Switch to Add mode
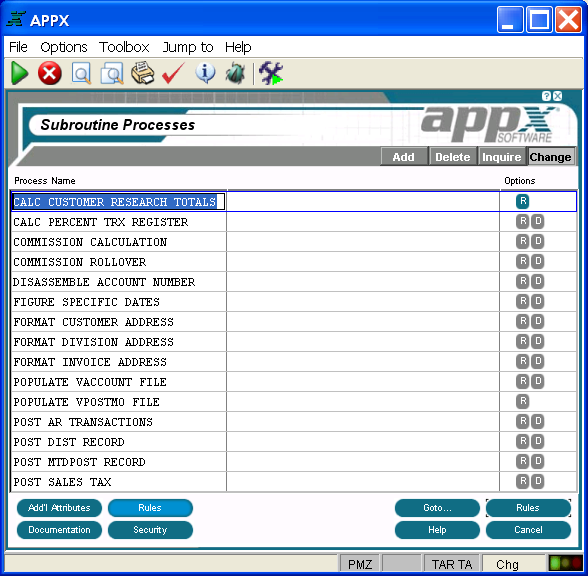Viewport: 588px width, 576px height. 404,157
